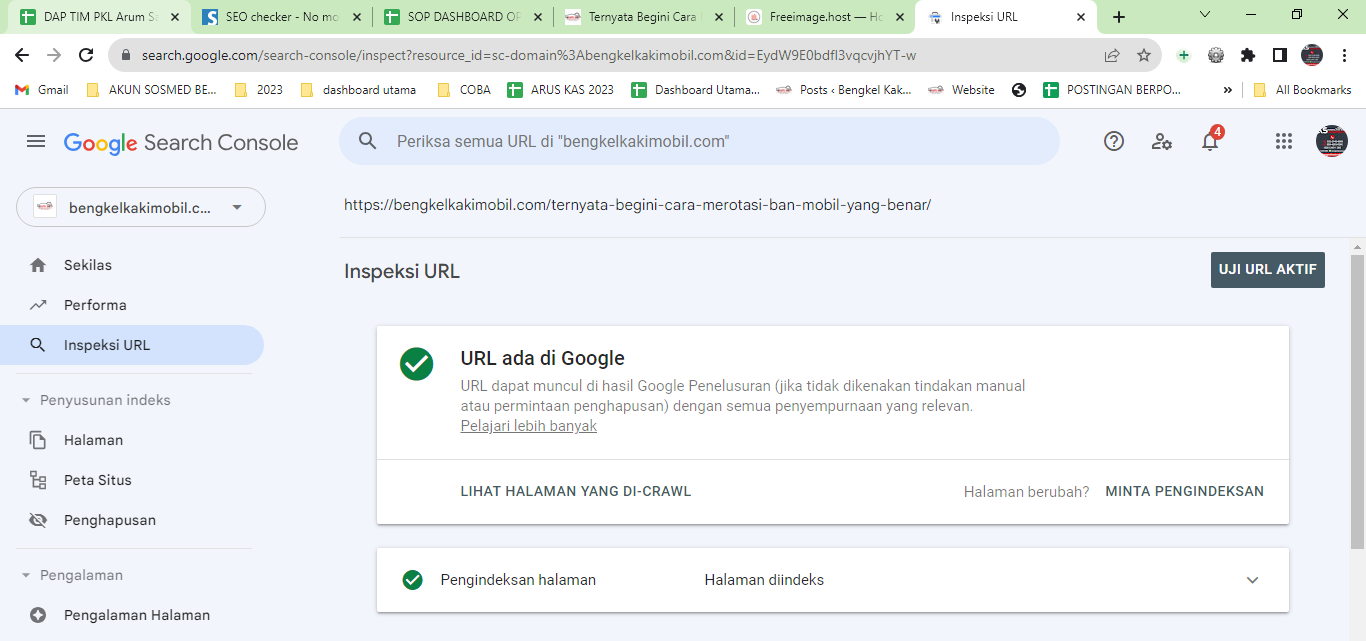1366x641 pixels.
Task: Click the page vertical scrollbar
Action: (1357, 400)
